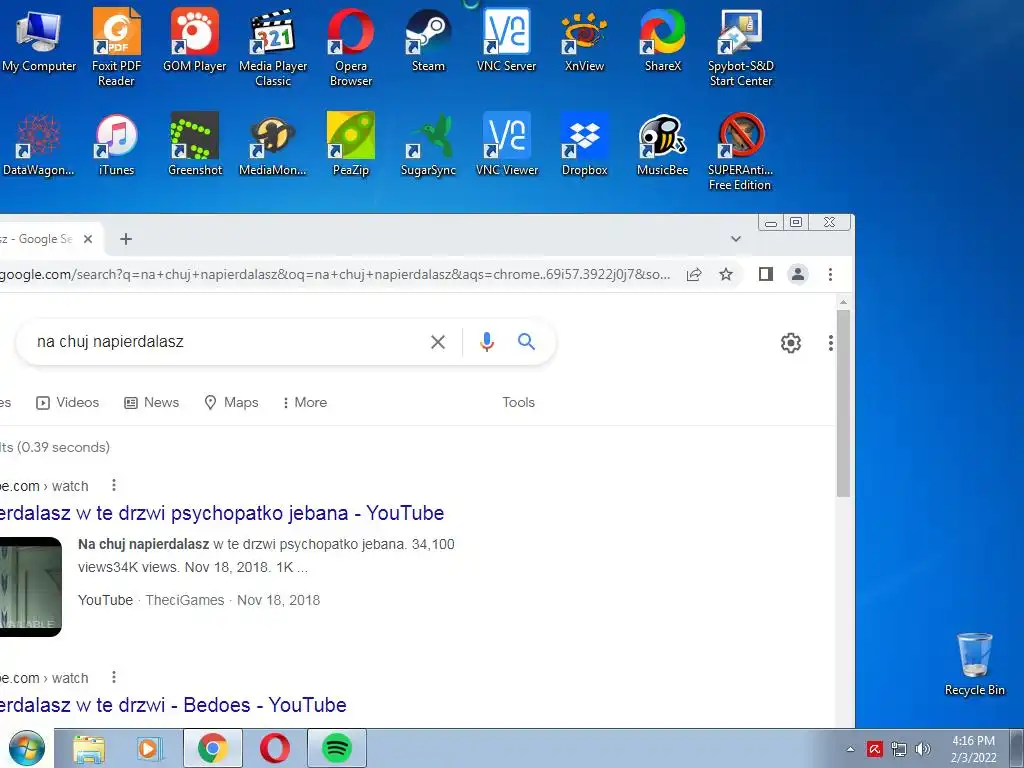Screen dimensions: 1024x768
Task: Switch to Chrome in the taskbar
Action: 213,748
